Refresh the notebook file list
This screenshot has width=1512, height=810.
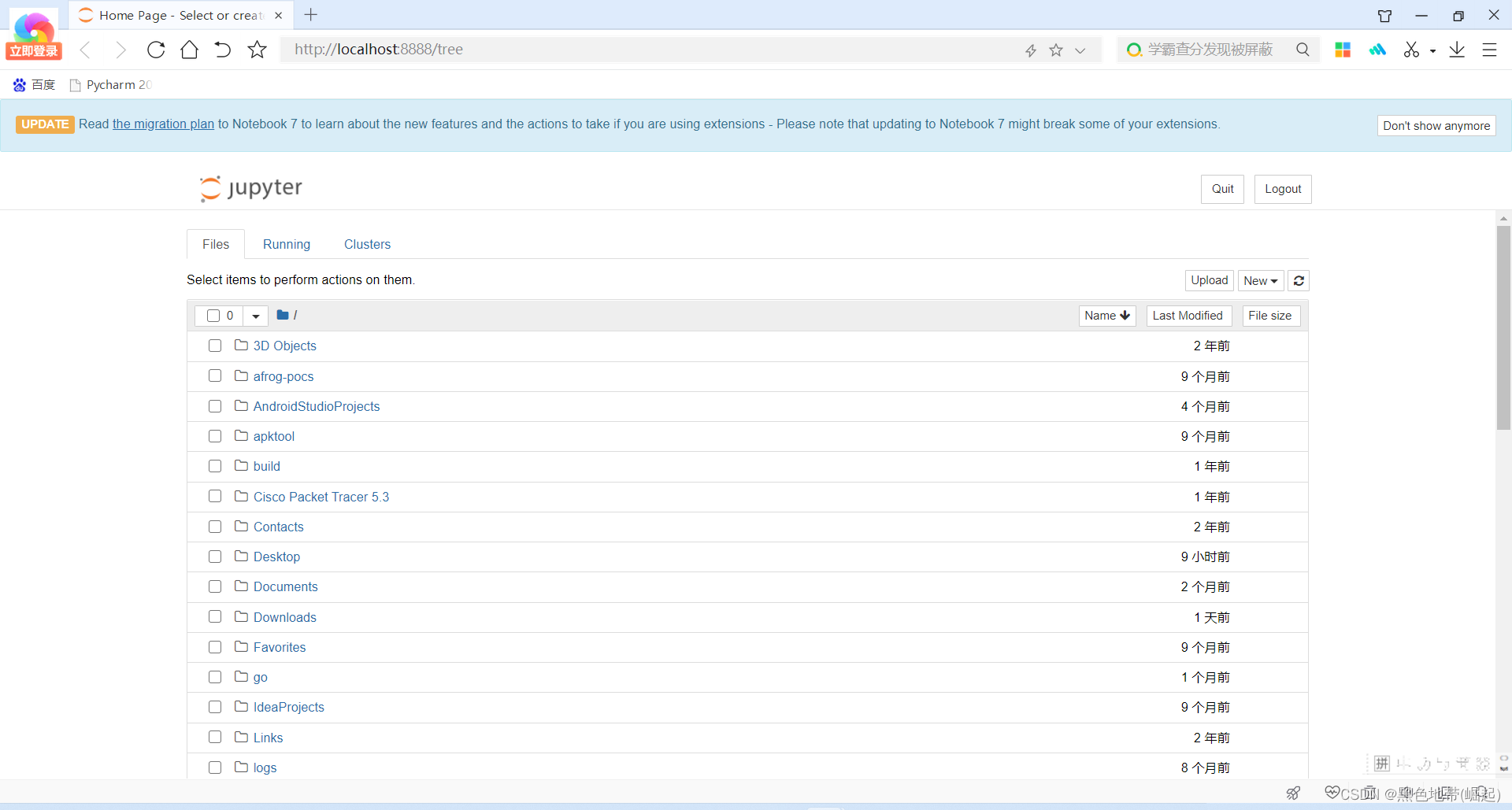1299,280
